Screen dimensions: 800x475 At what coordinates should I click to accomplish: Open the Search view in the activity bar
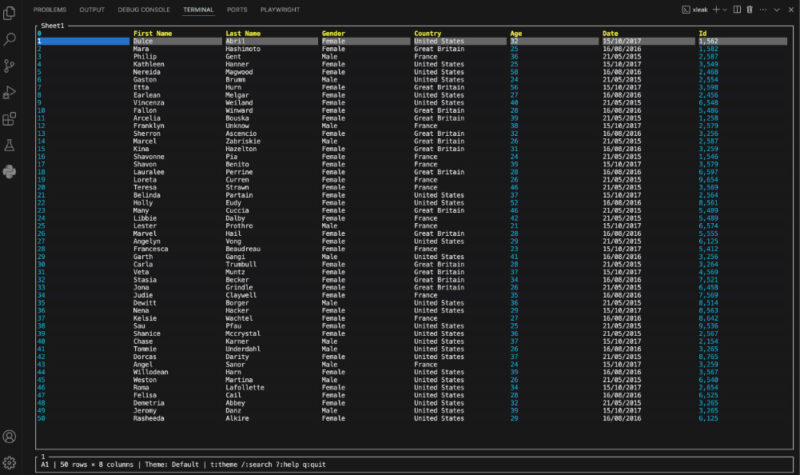[x=9, y=39]
